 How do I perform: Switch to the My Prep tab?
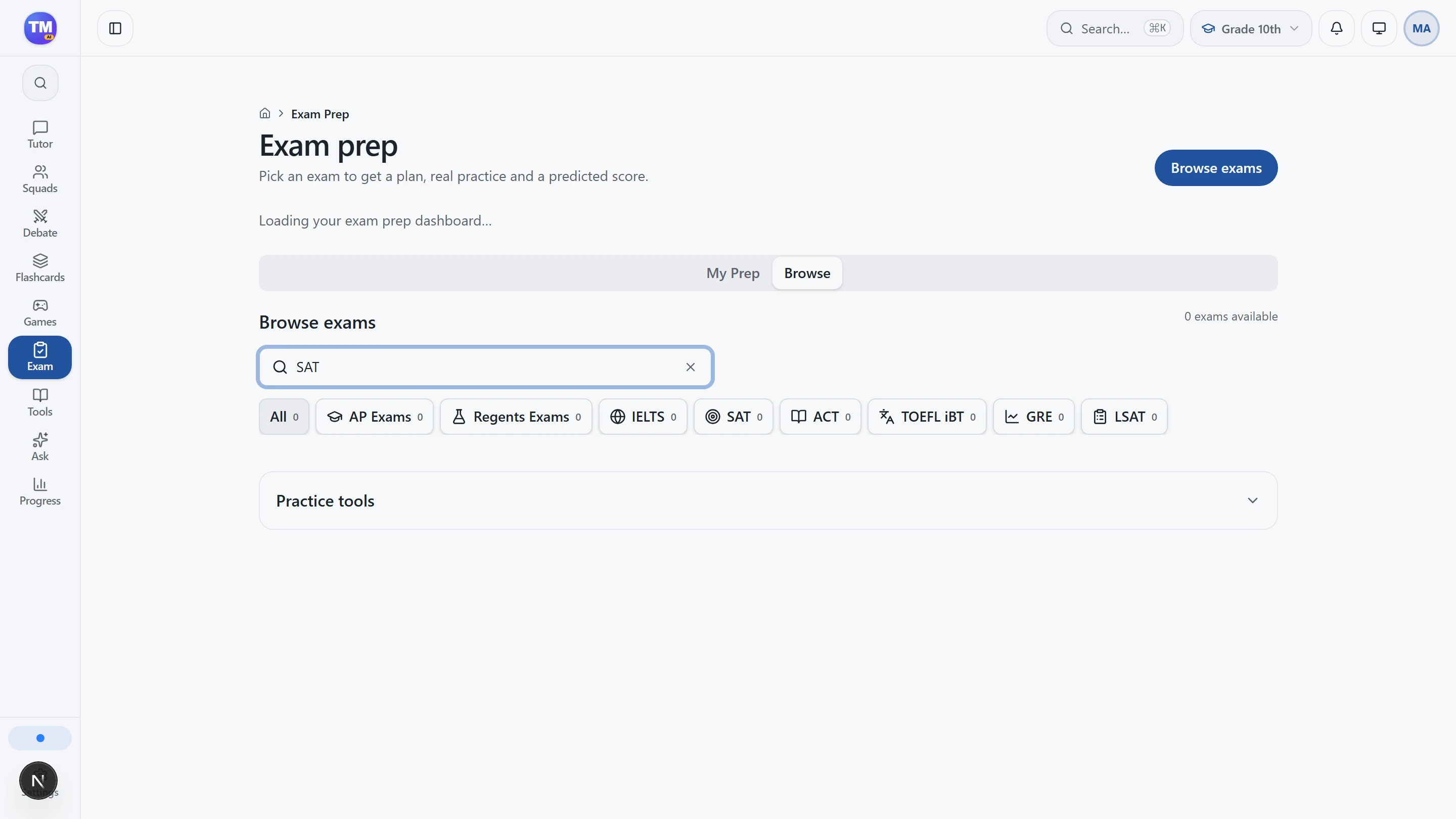[733, 273]
